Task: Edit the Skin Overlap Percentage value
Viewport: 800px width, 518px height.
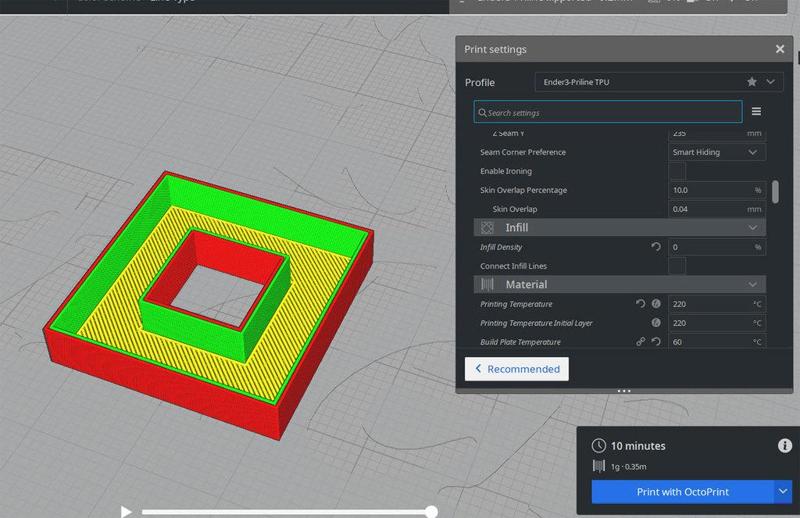Action: [x=716, y=190]
